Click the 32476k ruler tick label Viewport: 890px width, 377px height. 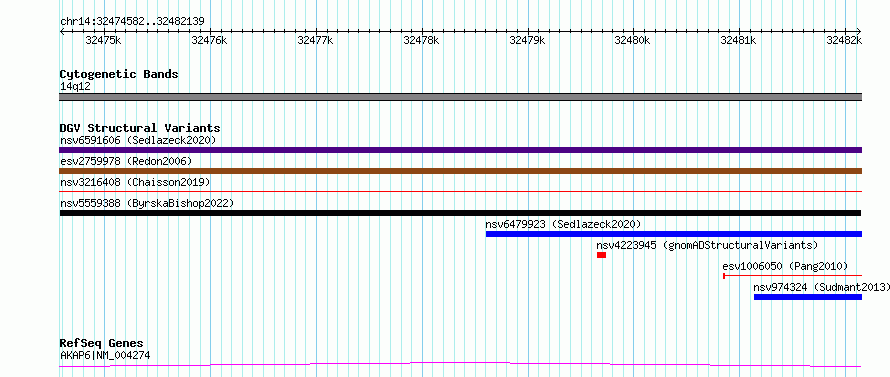[209, 40]
